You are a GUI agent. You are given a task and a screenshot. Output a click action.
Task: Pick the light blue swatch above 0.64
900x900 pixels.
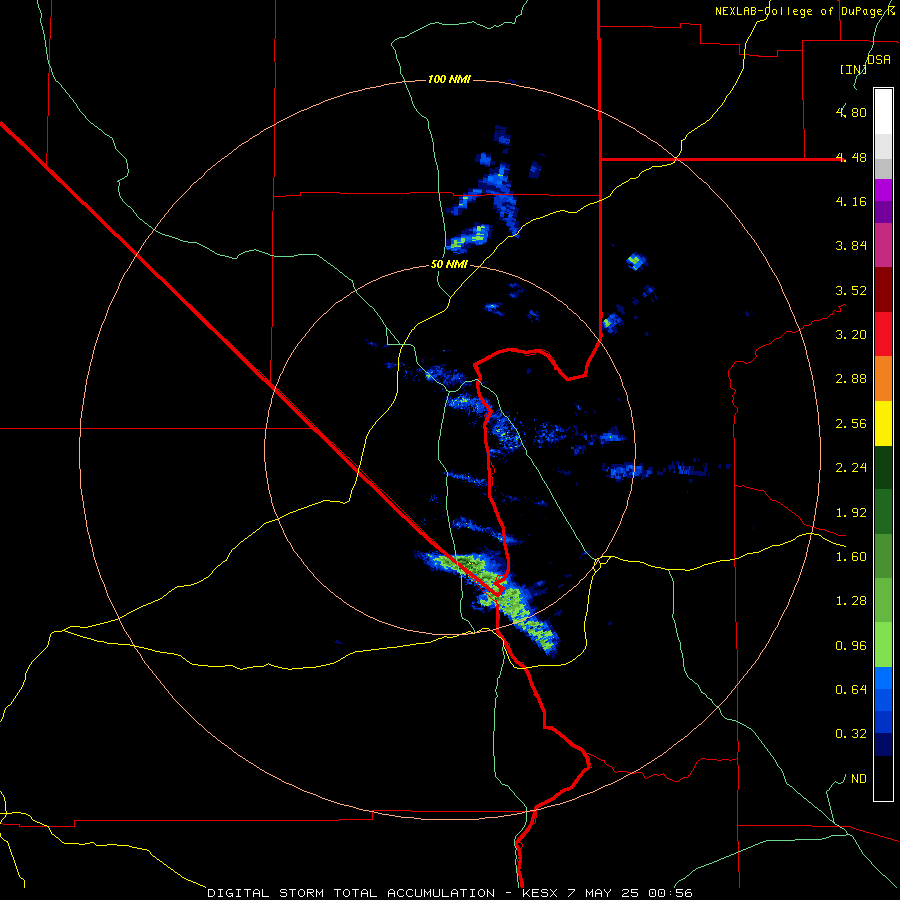883,678
